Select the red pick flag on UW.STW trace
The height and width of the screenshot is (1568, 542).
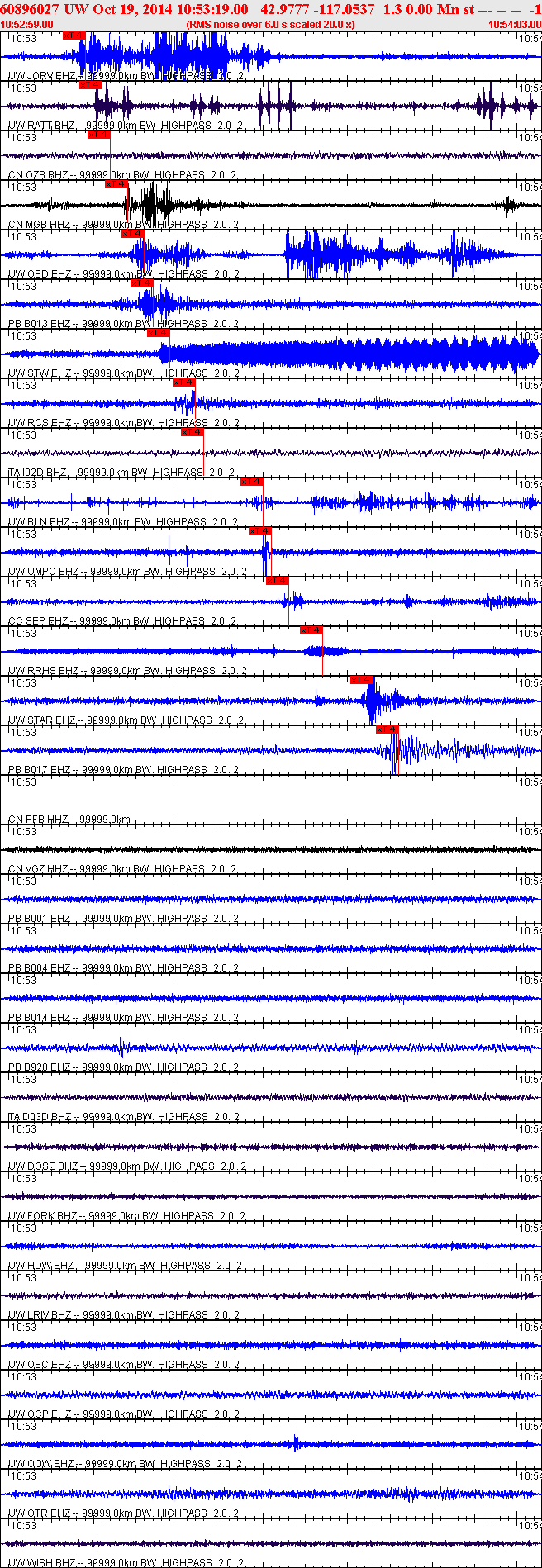coord(159,333)
